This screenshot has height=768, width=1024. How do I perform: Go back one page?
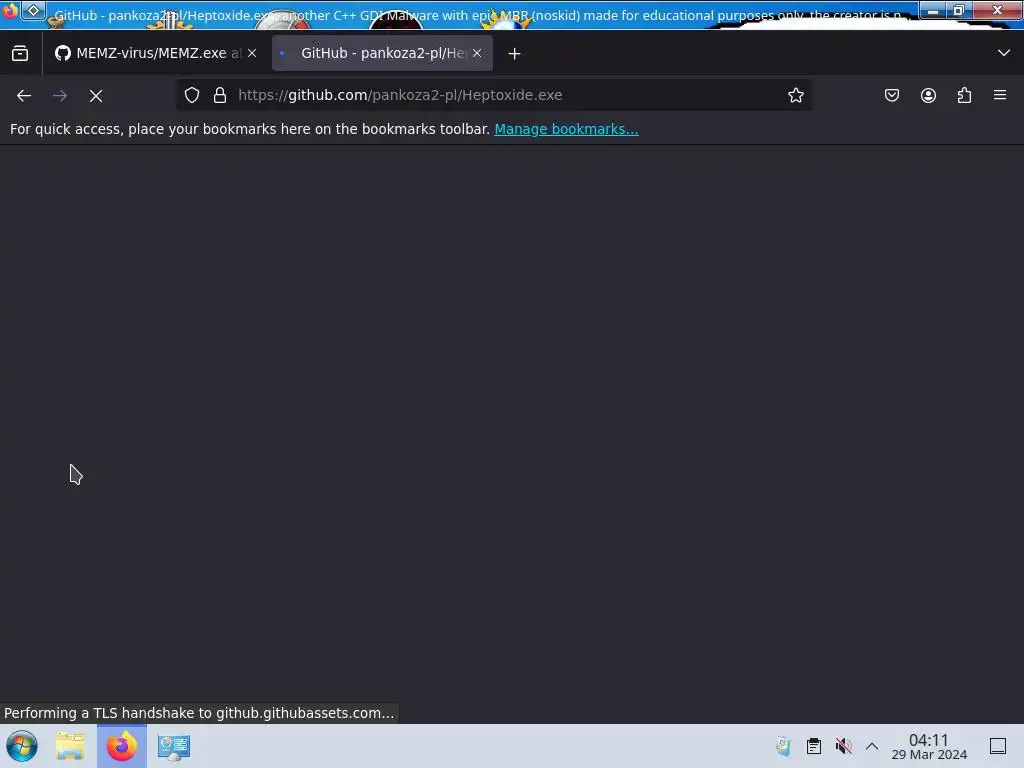tap(24, 95)
